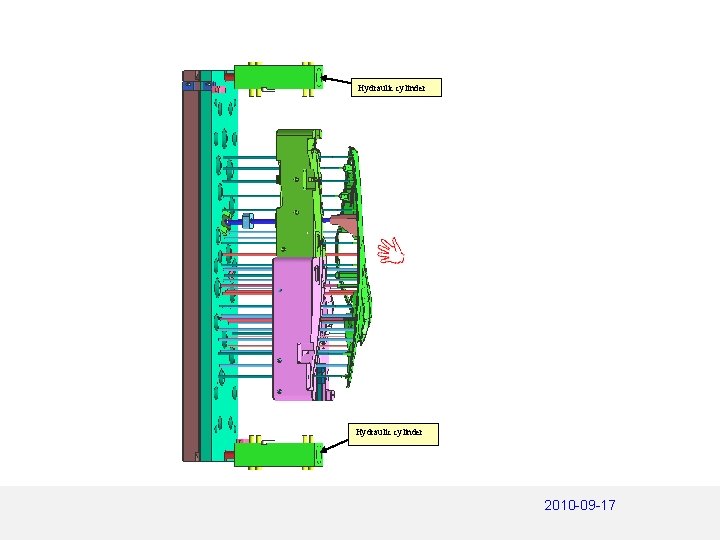Select the brown back plate of the assembly

pos(191,266)
